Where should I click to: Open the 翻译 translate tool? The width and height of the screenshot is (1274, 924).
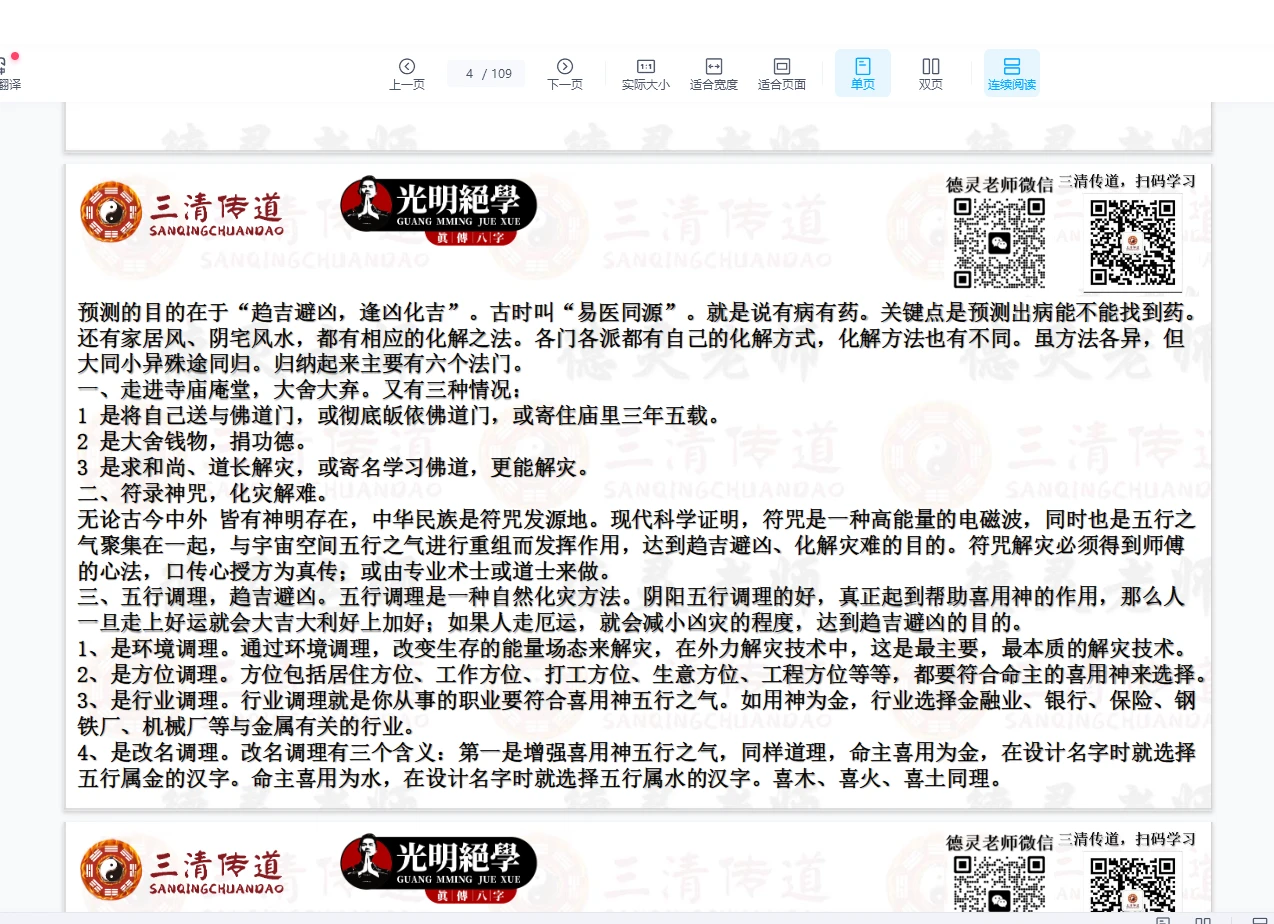[x=8, y=75]
